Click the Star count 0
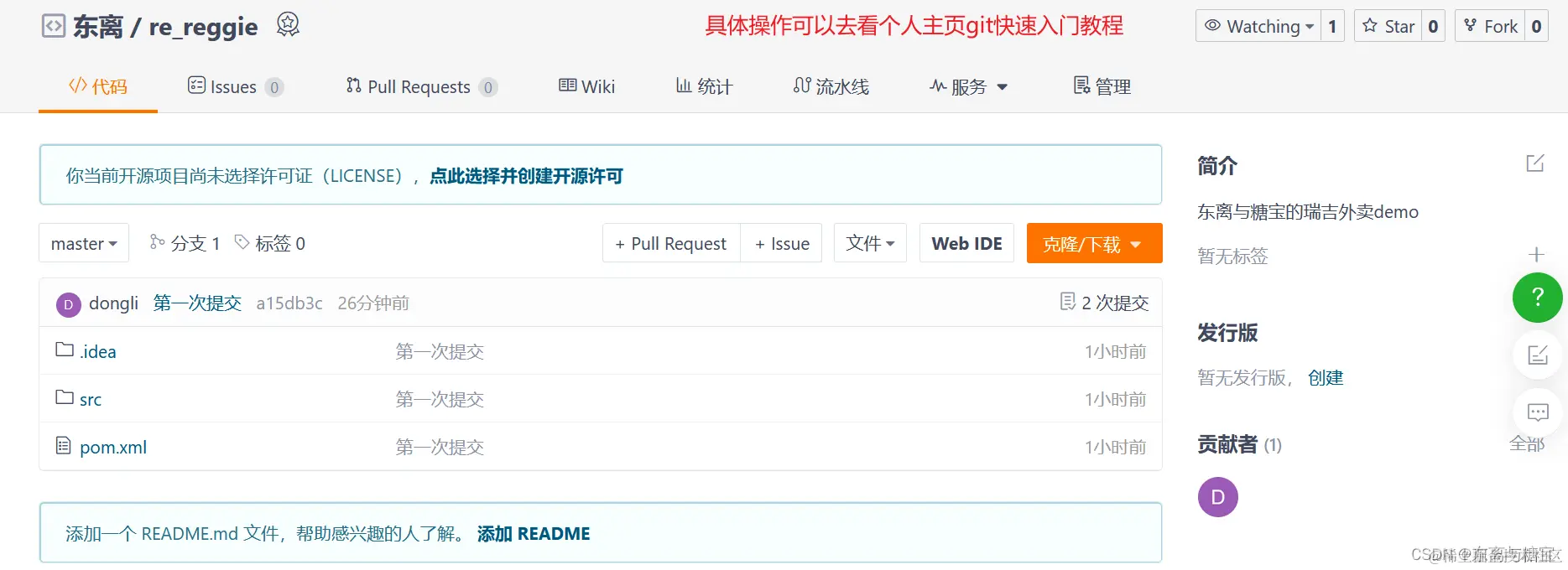The height and width of the screenshot is (570, 1568). click(x=1433, y=26)
